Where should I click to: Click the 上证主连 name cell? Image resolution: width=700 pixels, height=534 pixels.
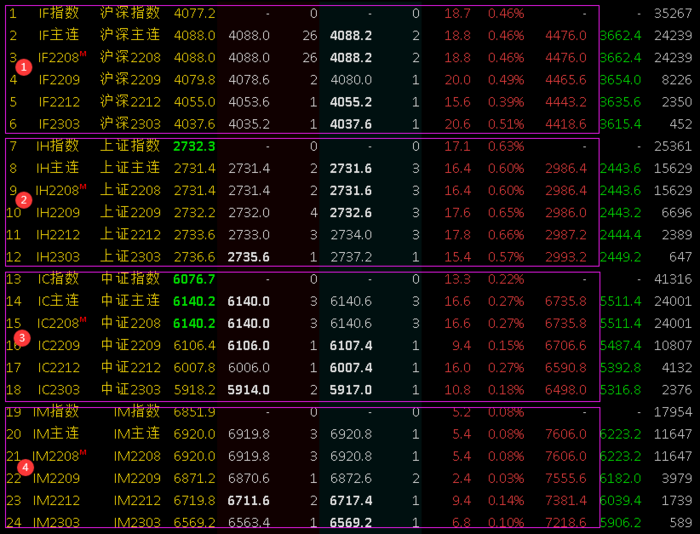point(130,168)
